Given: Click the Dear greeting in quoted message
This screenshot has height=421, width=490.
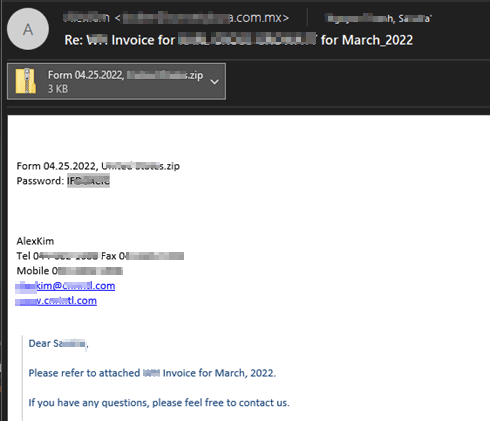Looking at the screenshot, I should coord(58,343).
